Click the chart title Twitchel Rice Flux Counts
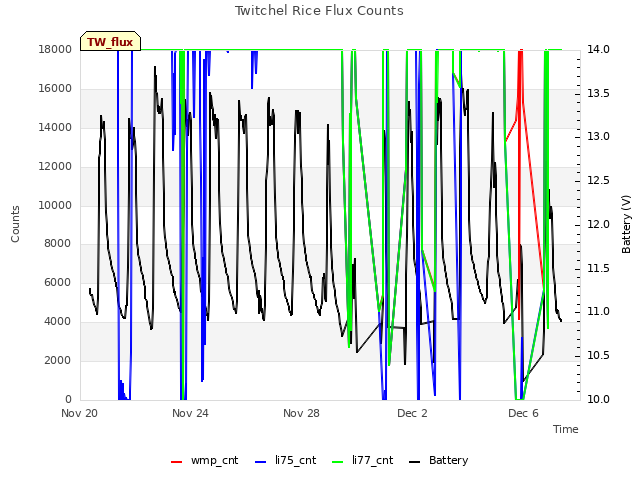Screen dimensions: 640x480 [319, 11]
